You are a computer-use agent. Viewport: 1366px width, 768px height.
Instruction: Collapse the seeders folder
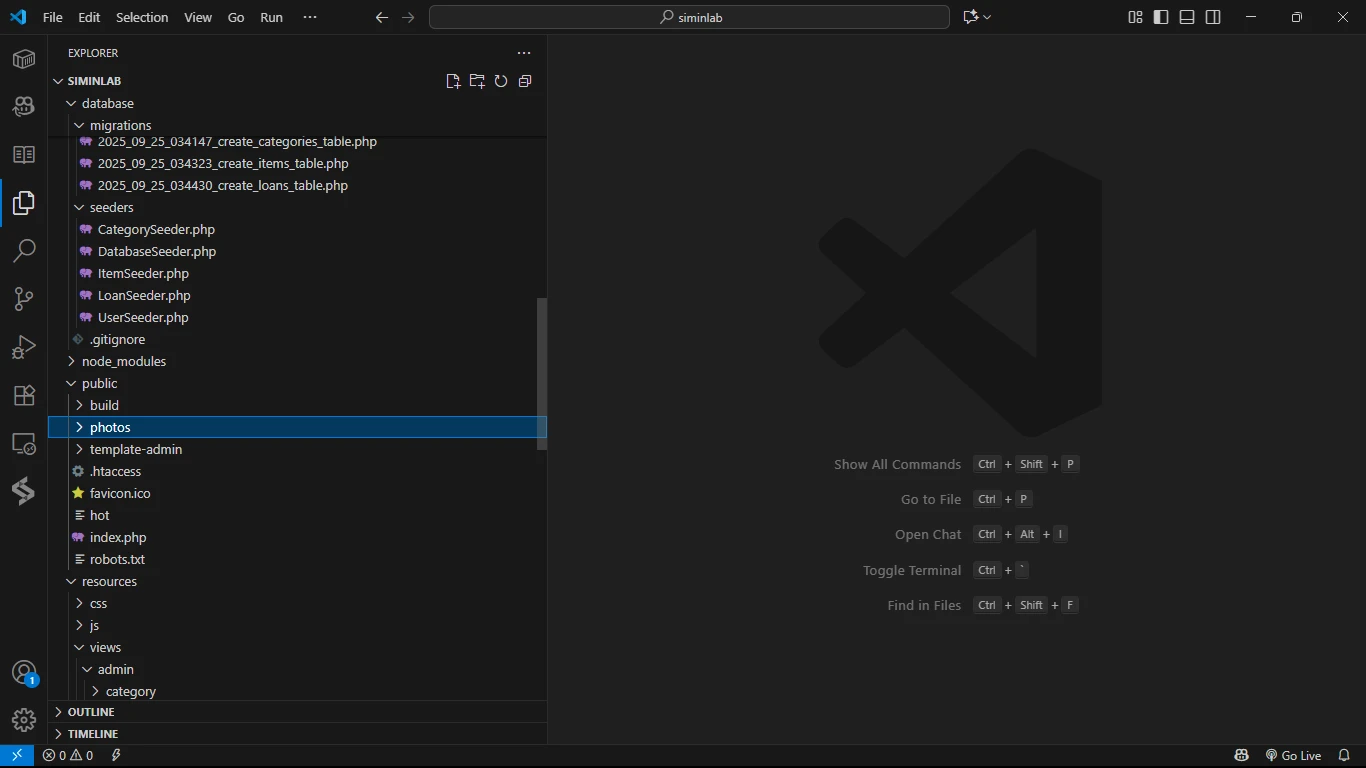[111, 207]
